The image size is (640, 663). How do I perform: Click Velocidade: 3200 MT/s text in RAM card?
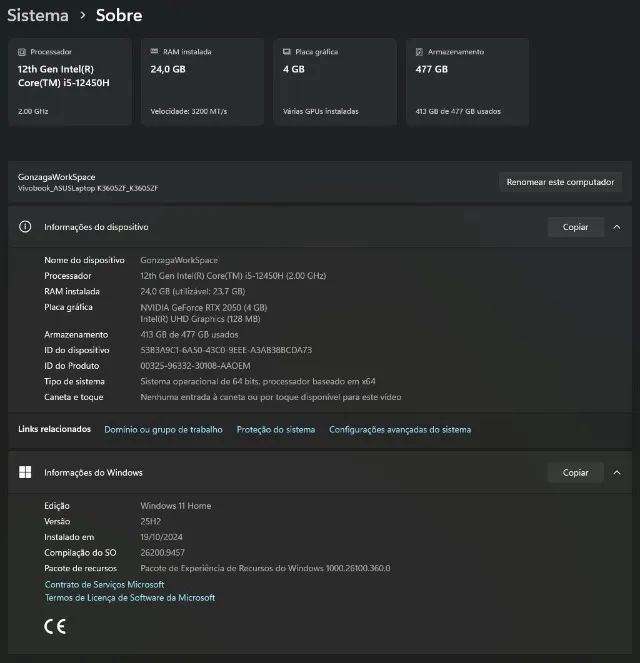click(189, 111)
